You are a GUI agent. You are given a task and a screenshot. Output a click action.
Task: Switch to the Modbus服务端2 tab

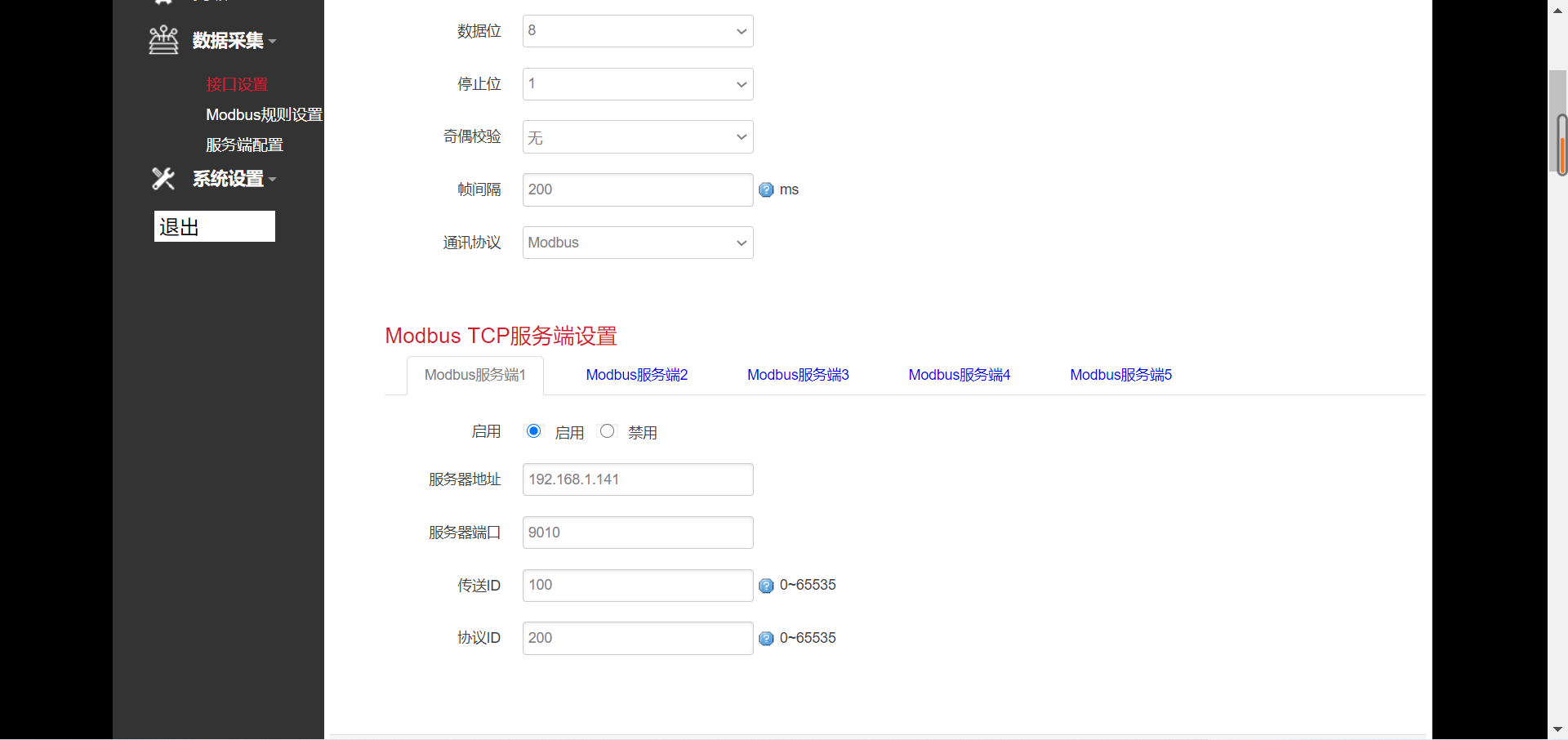[636, 375]
